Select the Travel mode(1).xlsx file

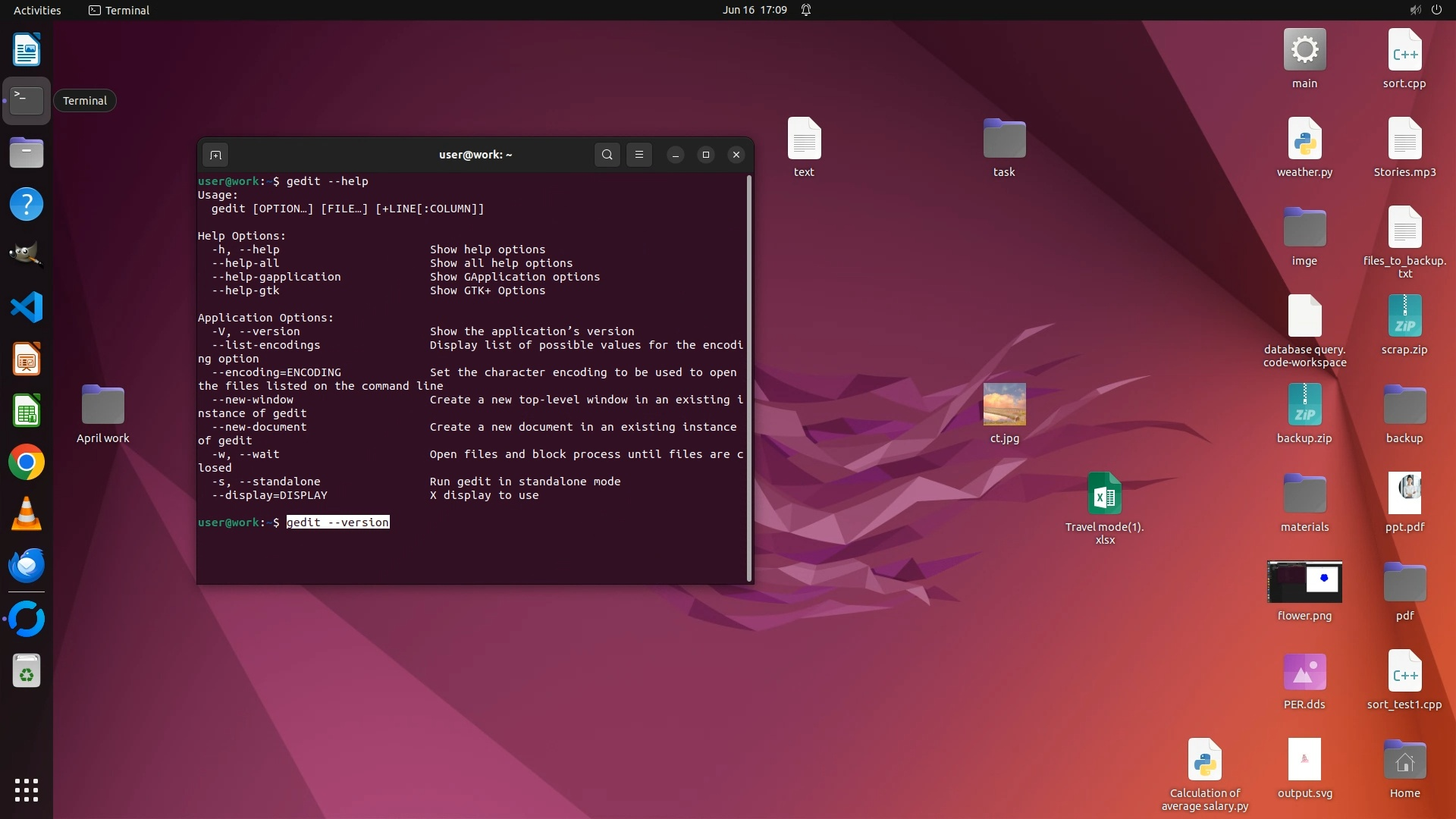[1104, 494]
